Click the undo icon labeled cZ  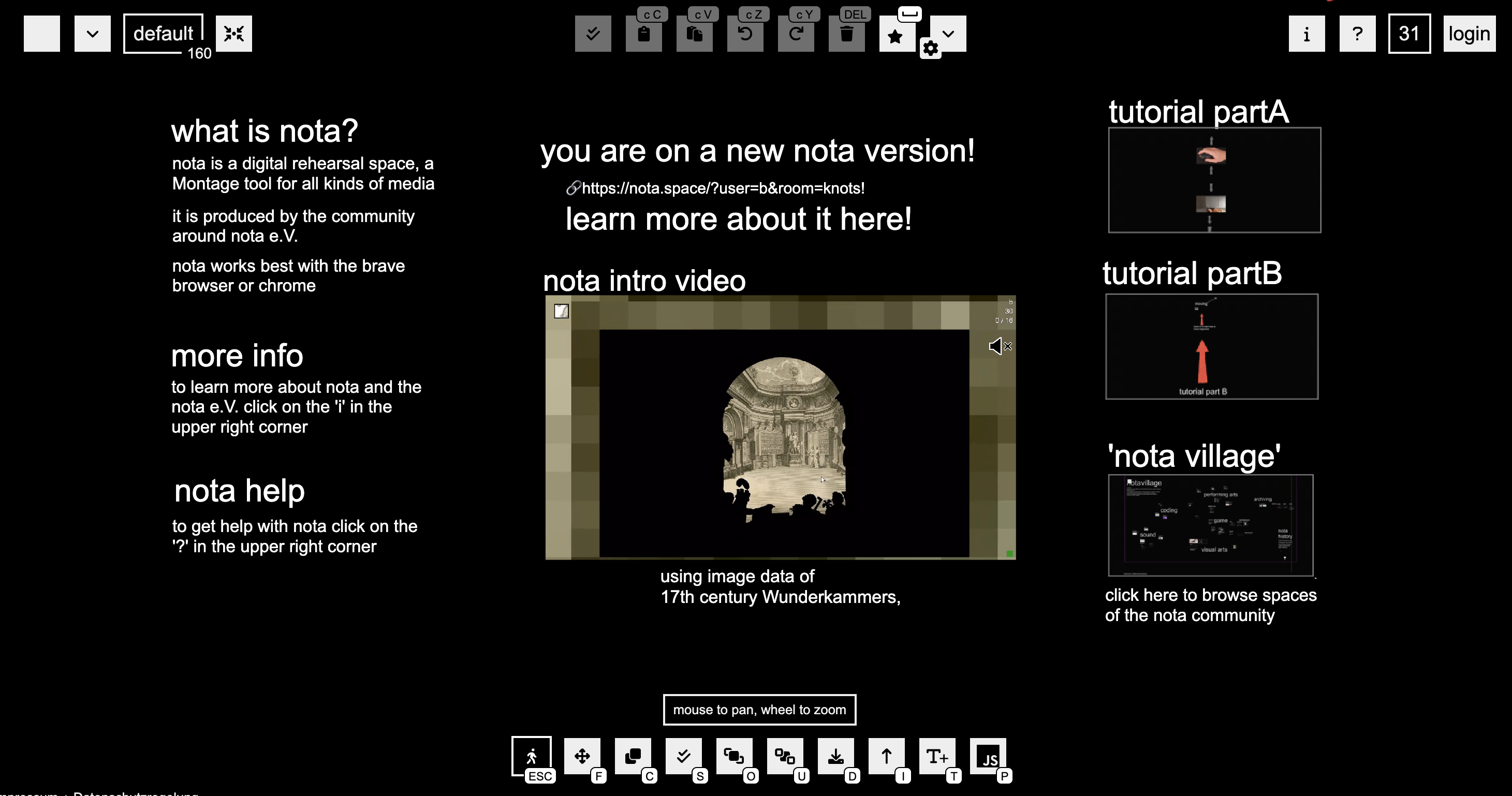[745, 34]
